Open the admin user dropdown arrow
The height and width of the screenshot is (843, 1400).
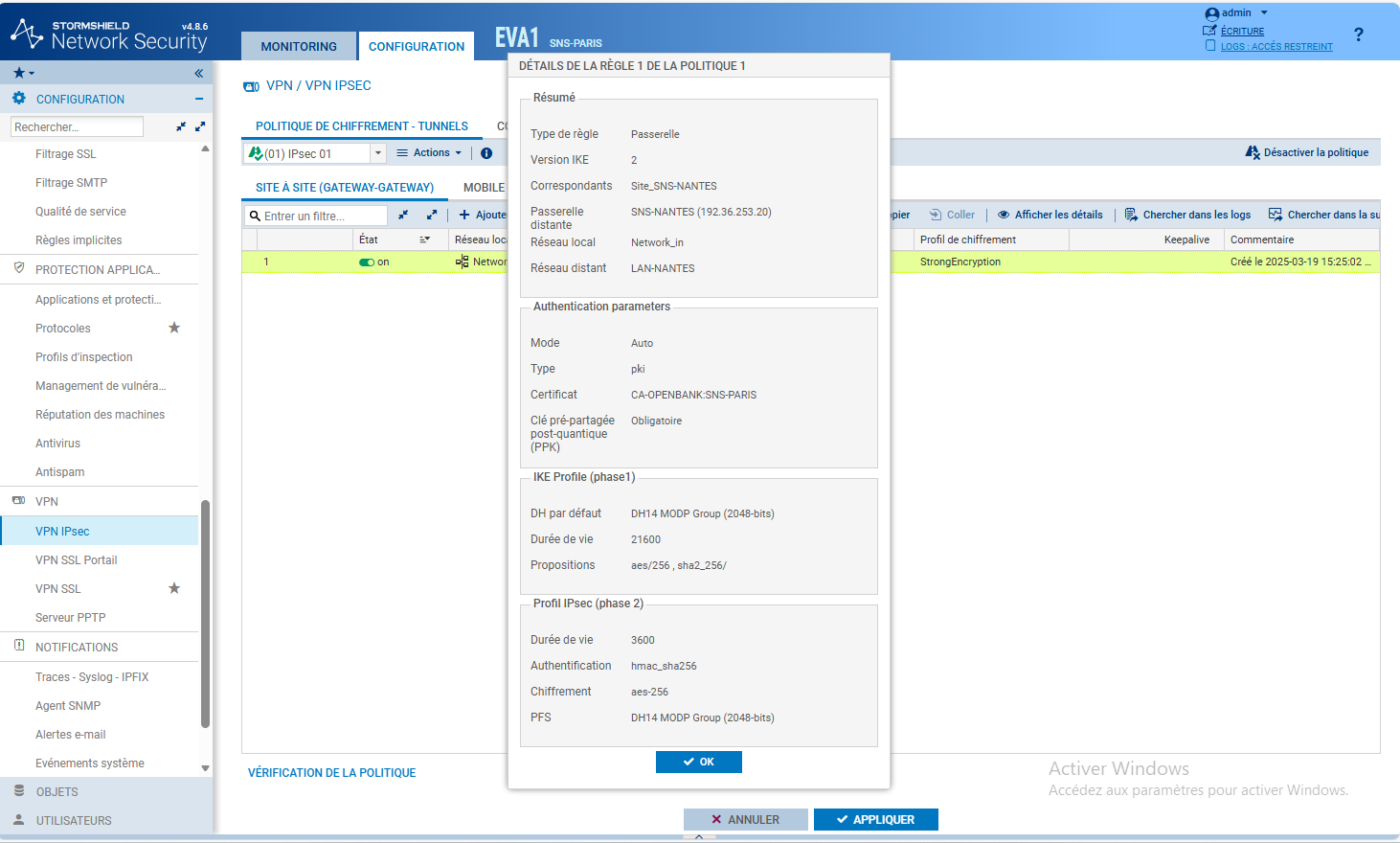[1264, 13]
